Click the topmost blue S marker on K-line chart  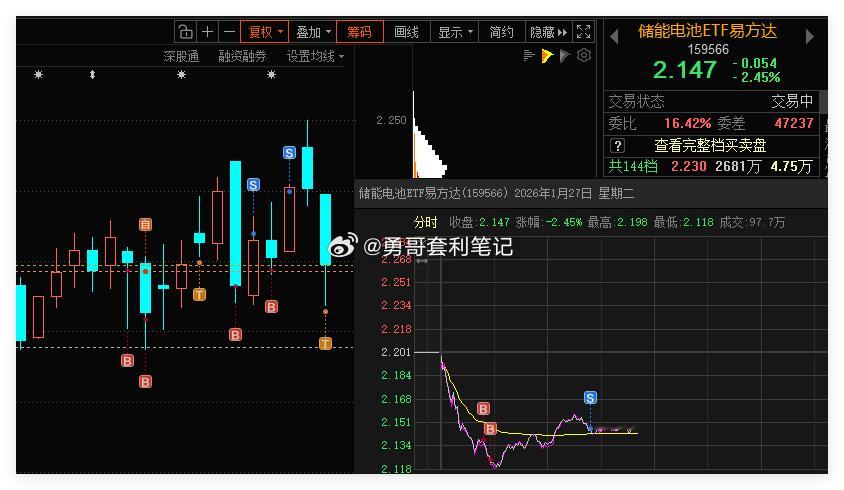coord(289,152)
